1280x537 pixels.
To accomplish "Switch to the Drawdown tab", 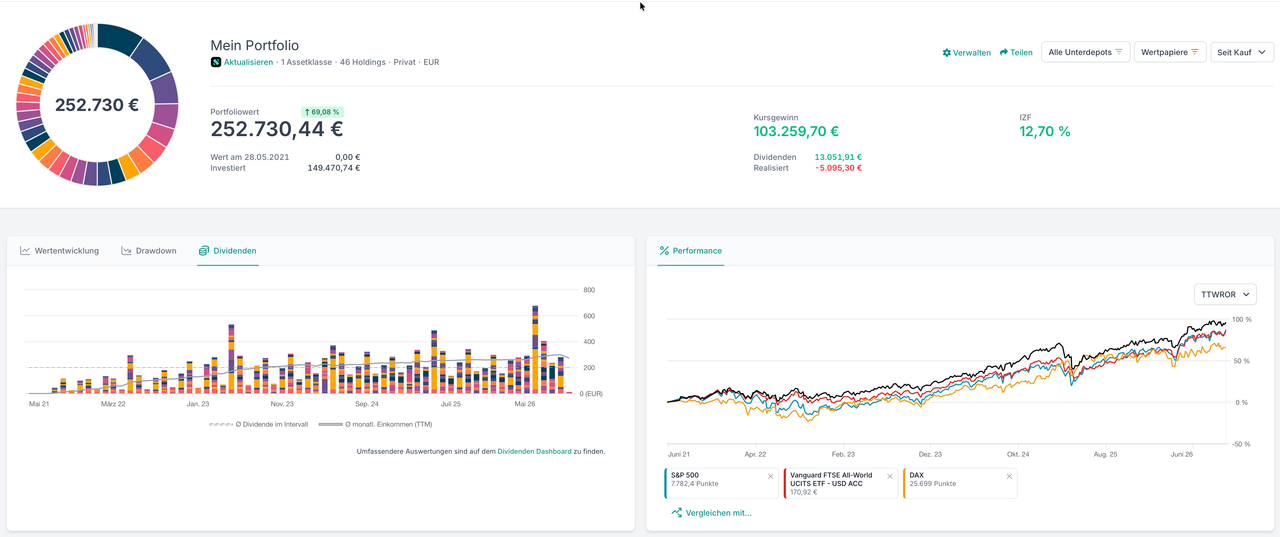I will tap(148, 251).
